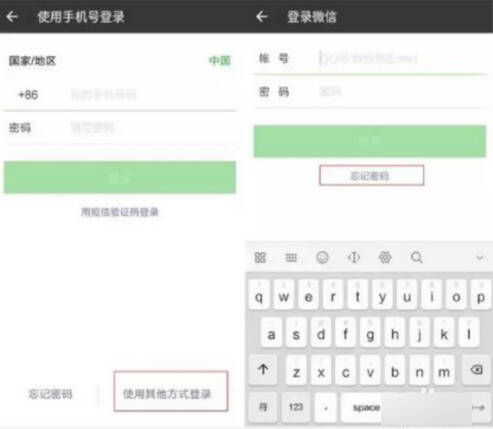Change the +86 country code
493x429 pixels.
tap(28, 95)
